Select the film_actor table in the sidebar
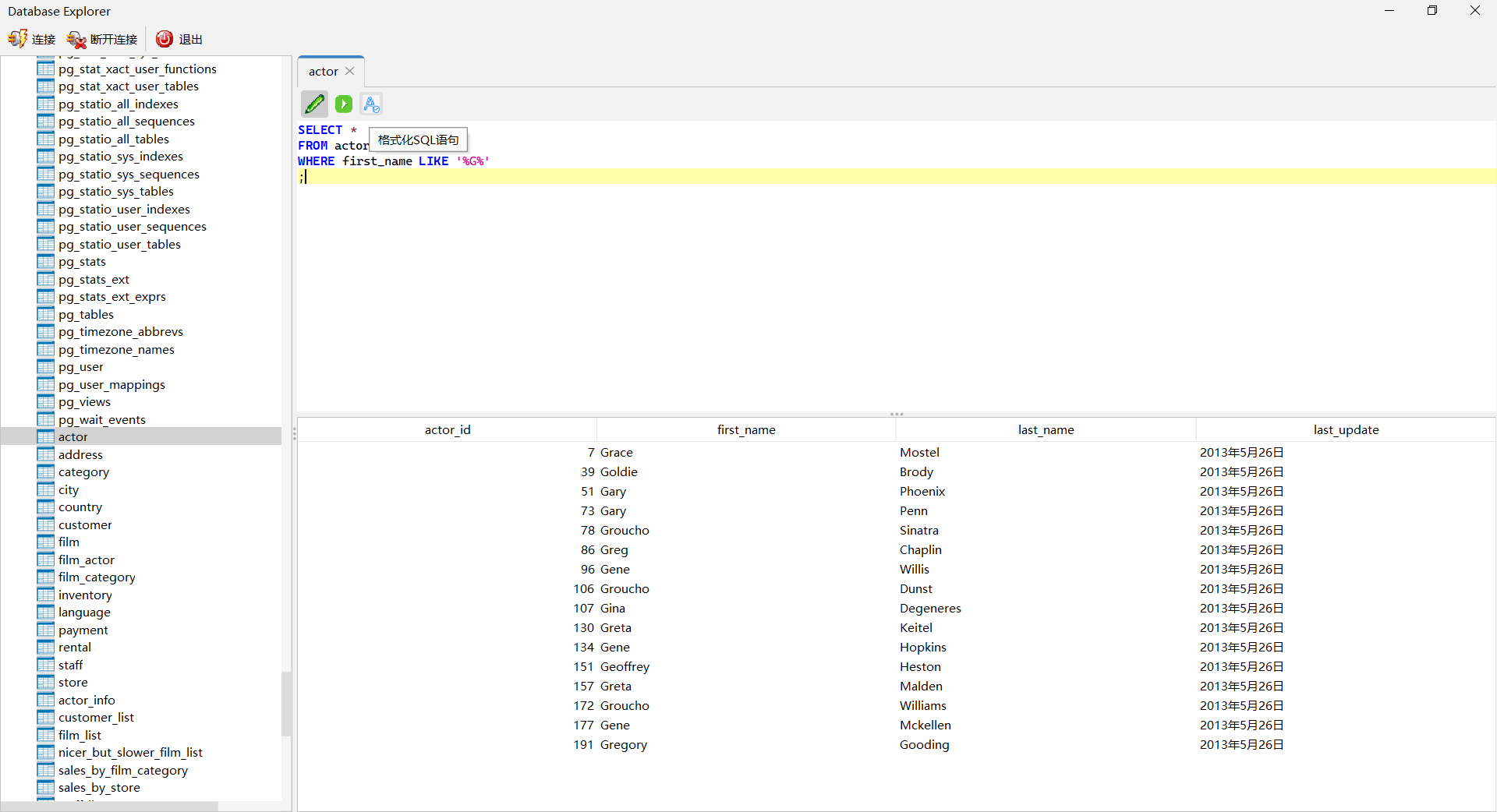This screenshot has width=1497, height=812. coord(86,560)
